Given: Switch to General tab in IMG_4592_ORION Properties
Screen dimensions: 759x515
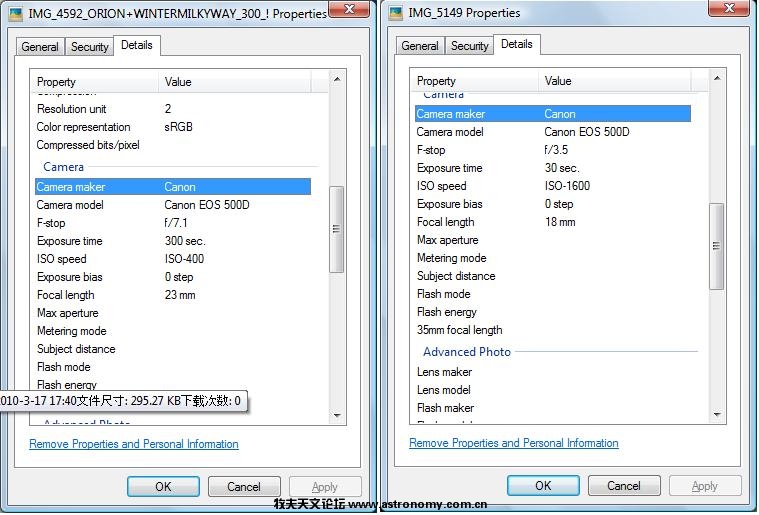Looking at the screenshot, I should (x=40, y=47).
